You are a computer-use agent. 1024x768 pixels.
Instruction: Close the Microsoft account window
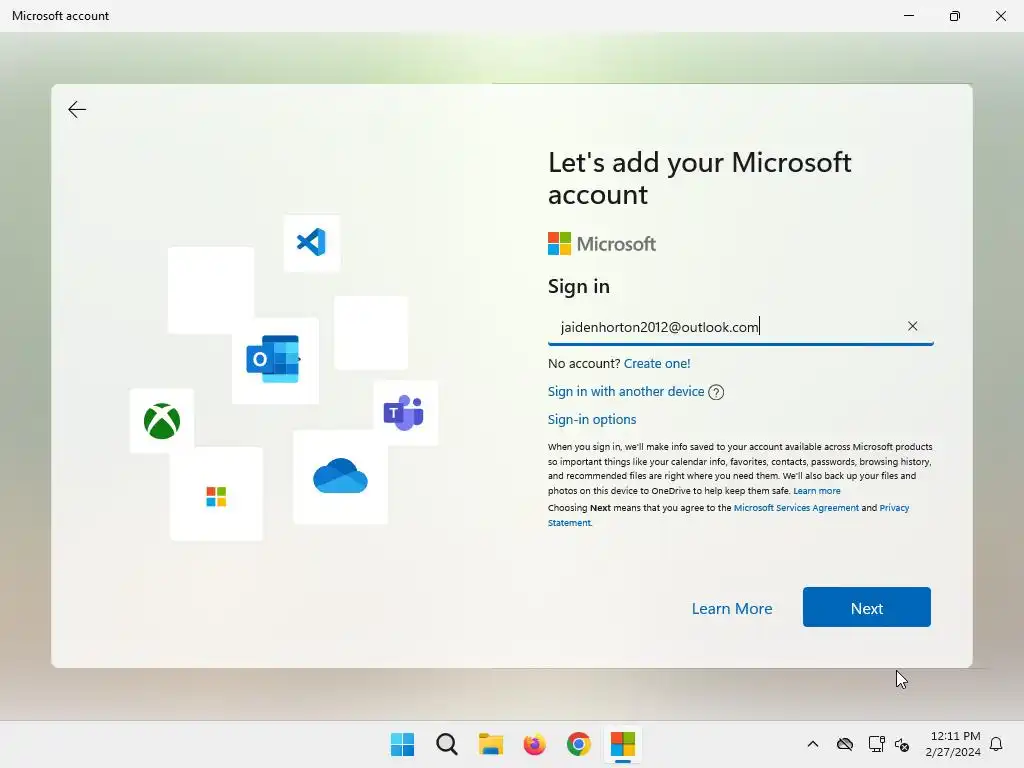(1000, 16)
